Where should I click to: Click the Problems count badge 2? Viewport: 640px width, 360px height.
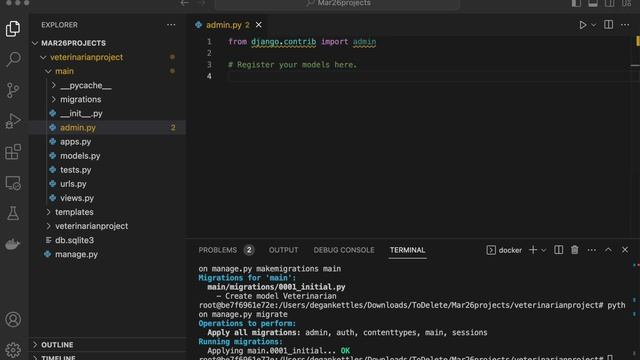[x=249, y=250]
